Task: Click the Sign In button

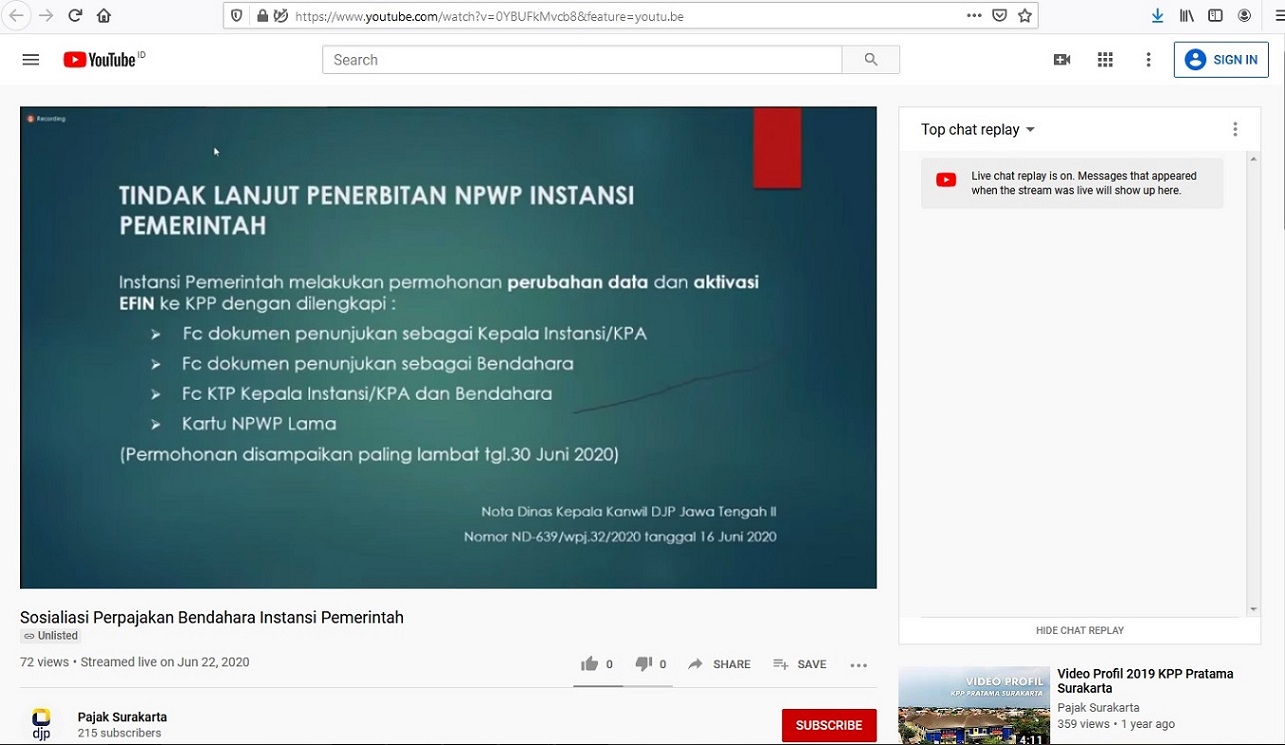Action: click(1221, 60)
